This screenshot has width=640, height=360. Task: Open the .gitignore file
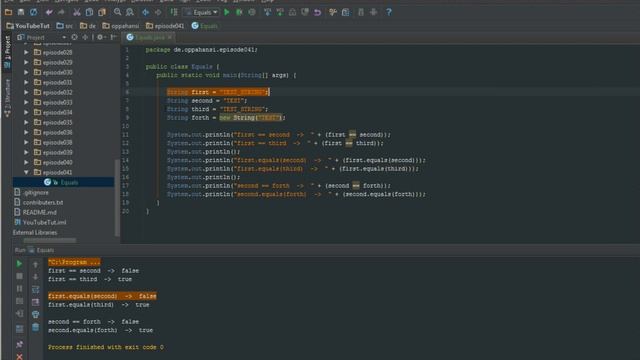(x=31, y=192)
